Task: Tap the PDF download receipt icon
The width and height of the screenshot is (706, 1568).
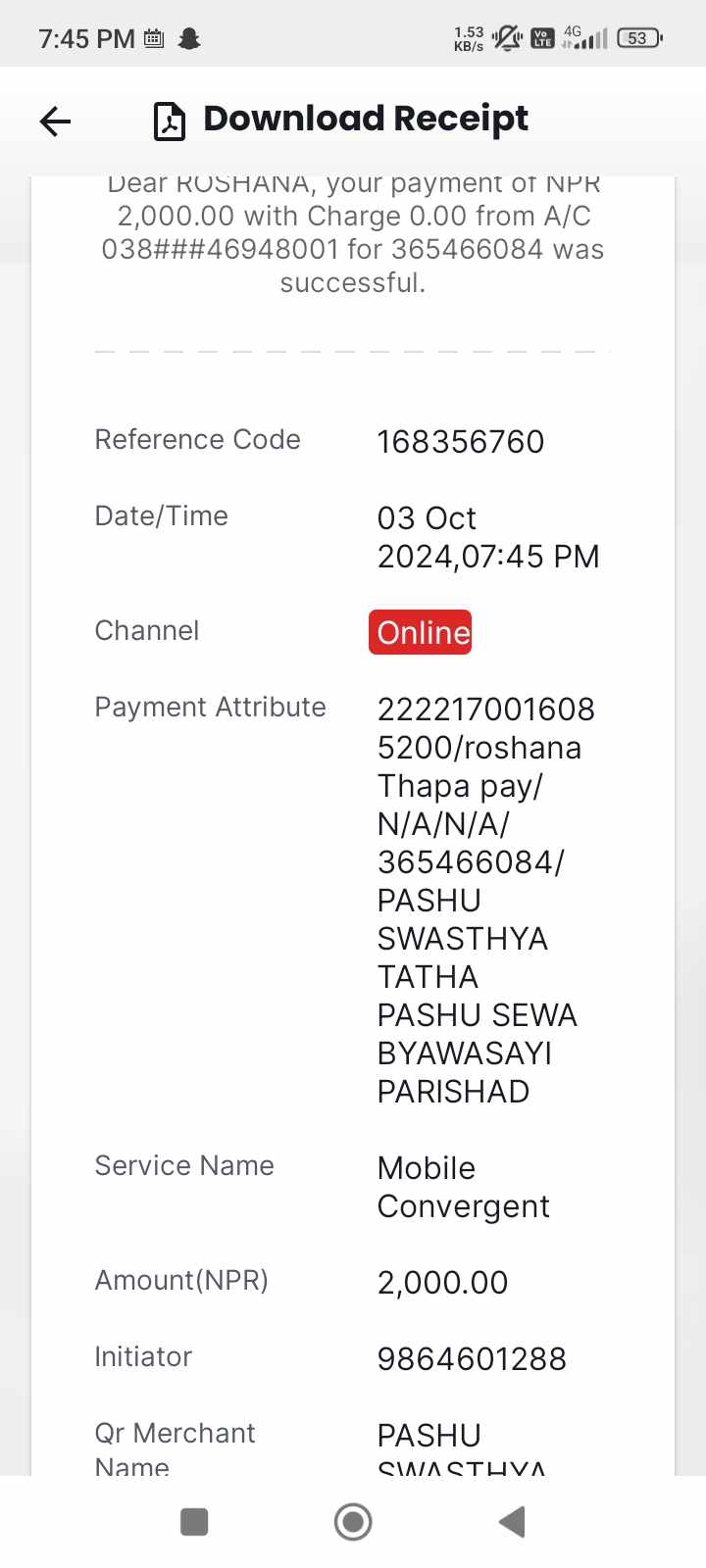Action: pos(170,122)
